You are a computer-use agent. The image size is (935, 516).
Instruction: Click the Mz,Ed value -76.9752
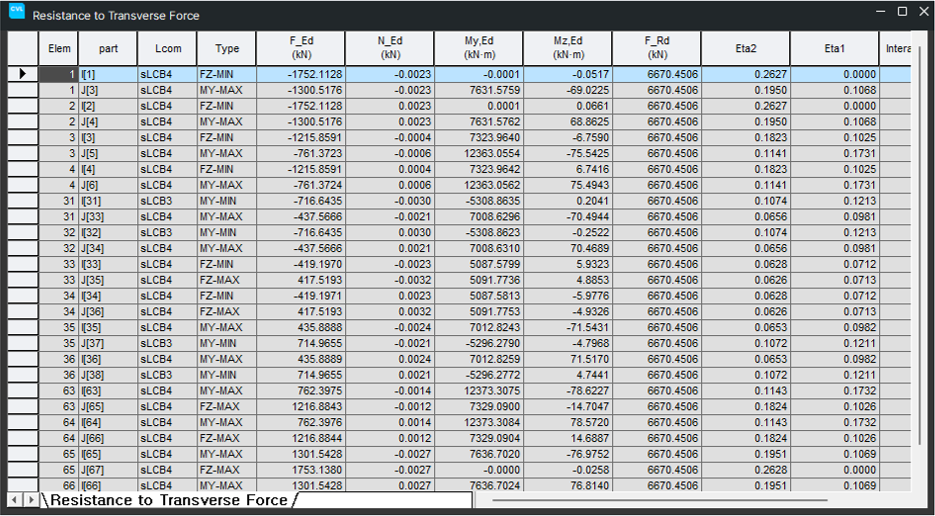click(x=568, y=454)
